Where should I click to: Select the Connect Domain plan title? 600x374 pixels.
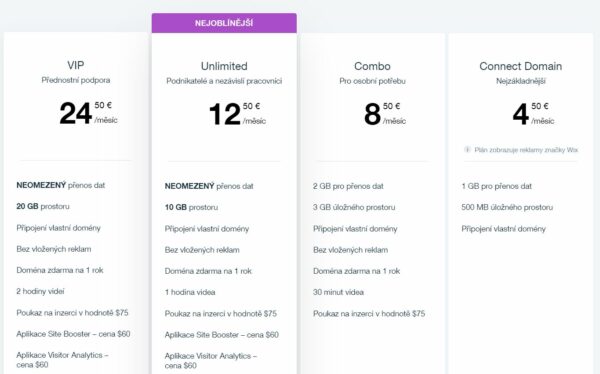tap(520, 66)
